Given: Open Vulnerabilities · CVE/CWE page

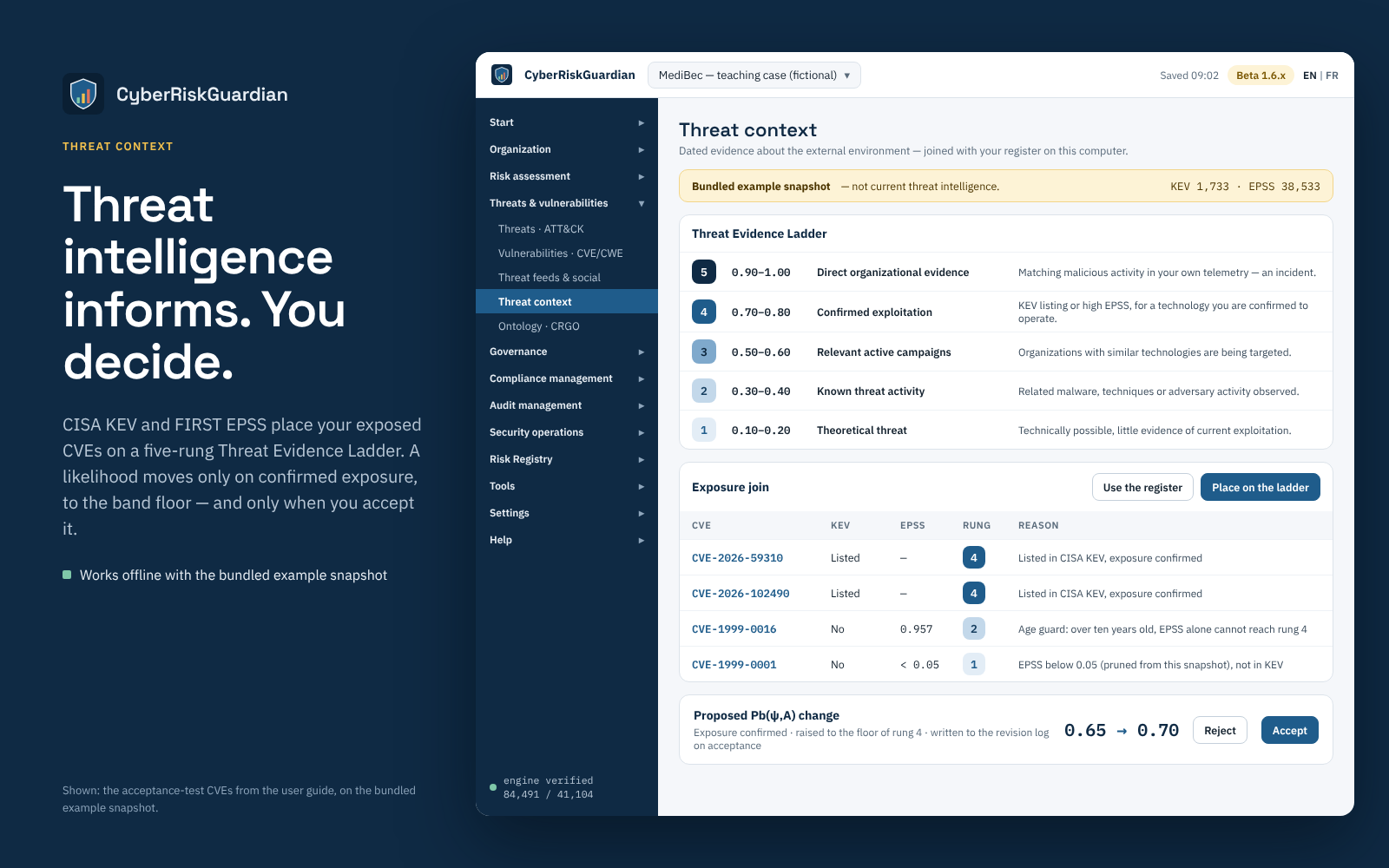Looking at the screenshot, I should [x=567, y=253].
